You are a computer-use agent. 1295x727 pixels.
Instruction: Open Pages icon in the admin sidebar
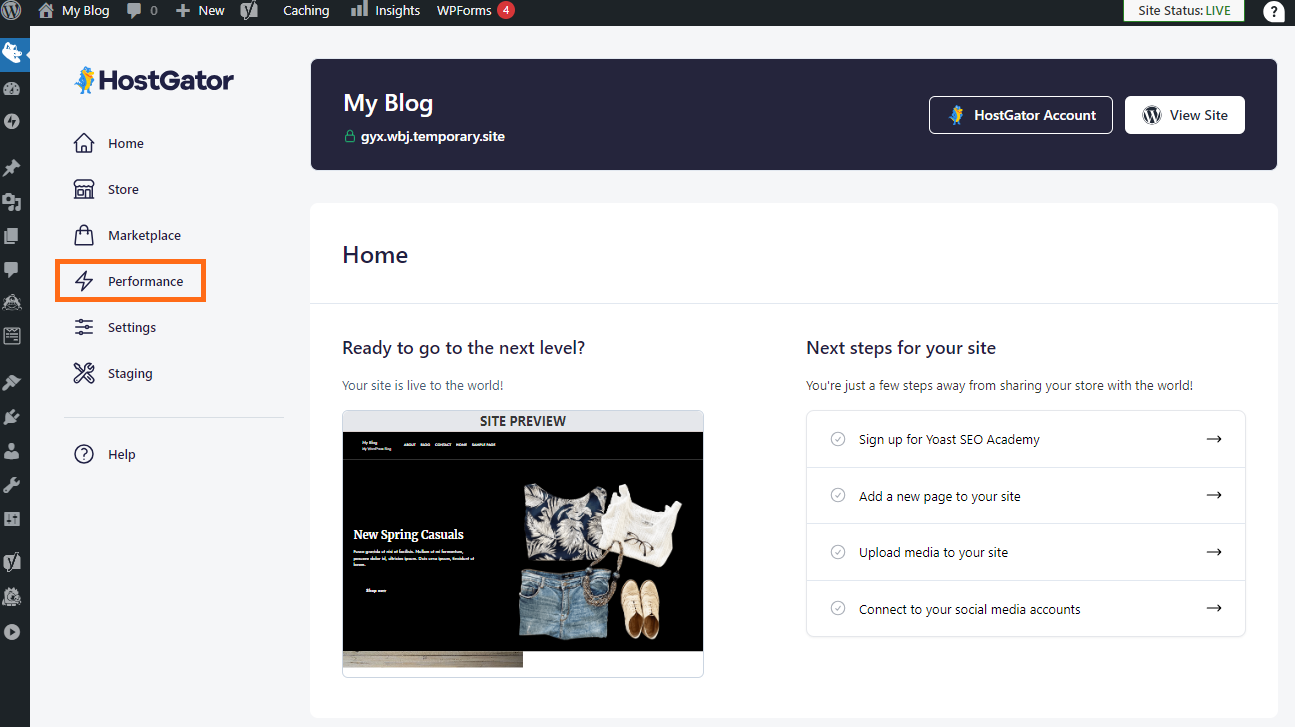12,236
